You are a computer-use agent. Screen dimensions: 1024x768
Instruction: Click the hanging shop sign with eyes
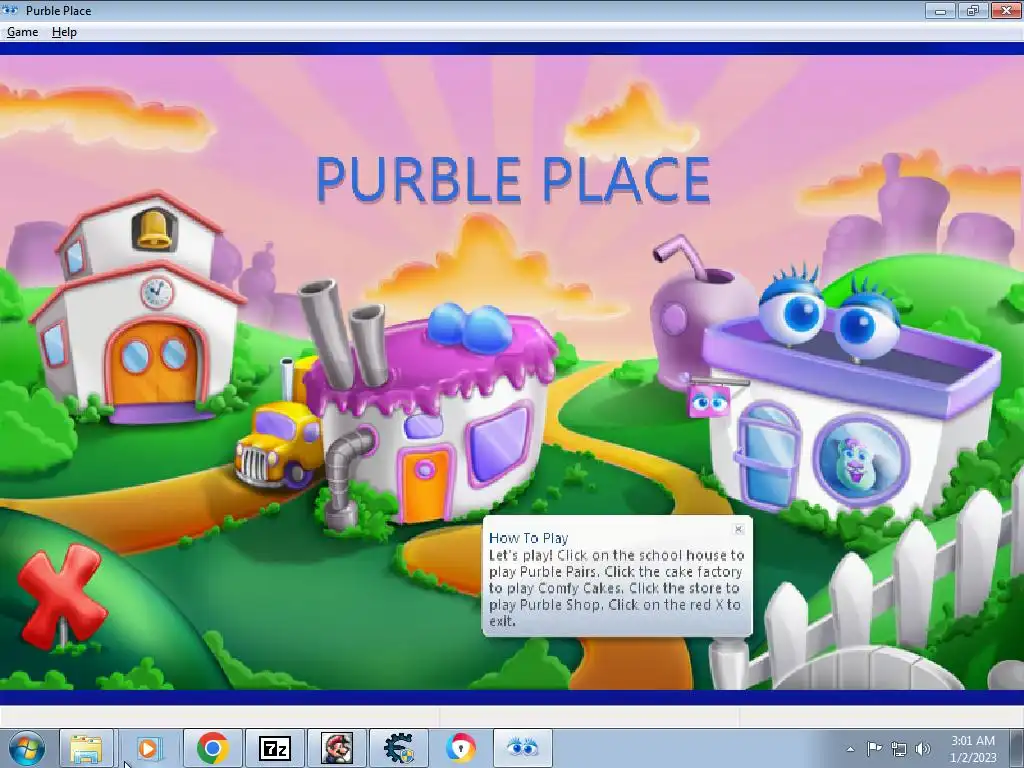(709, 401)
